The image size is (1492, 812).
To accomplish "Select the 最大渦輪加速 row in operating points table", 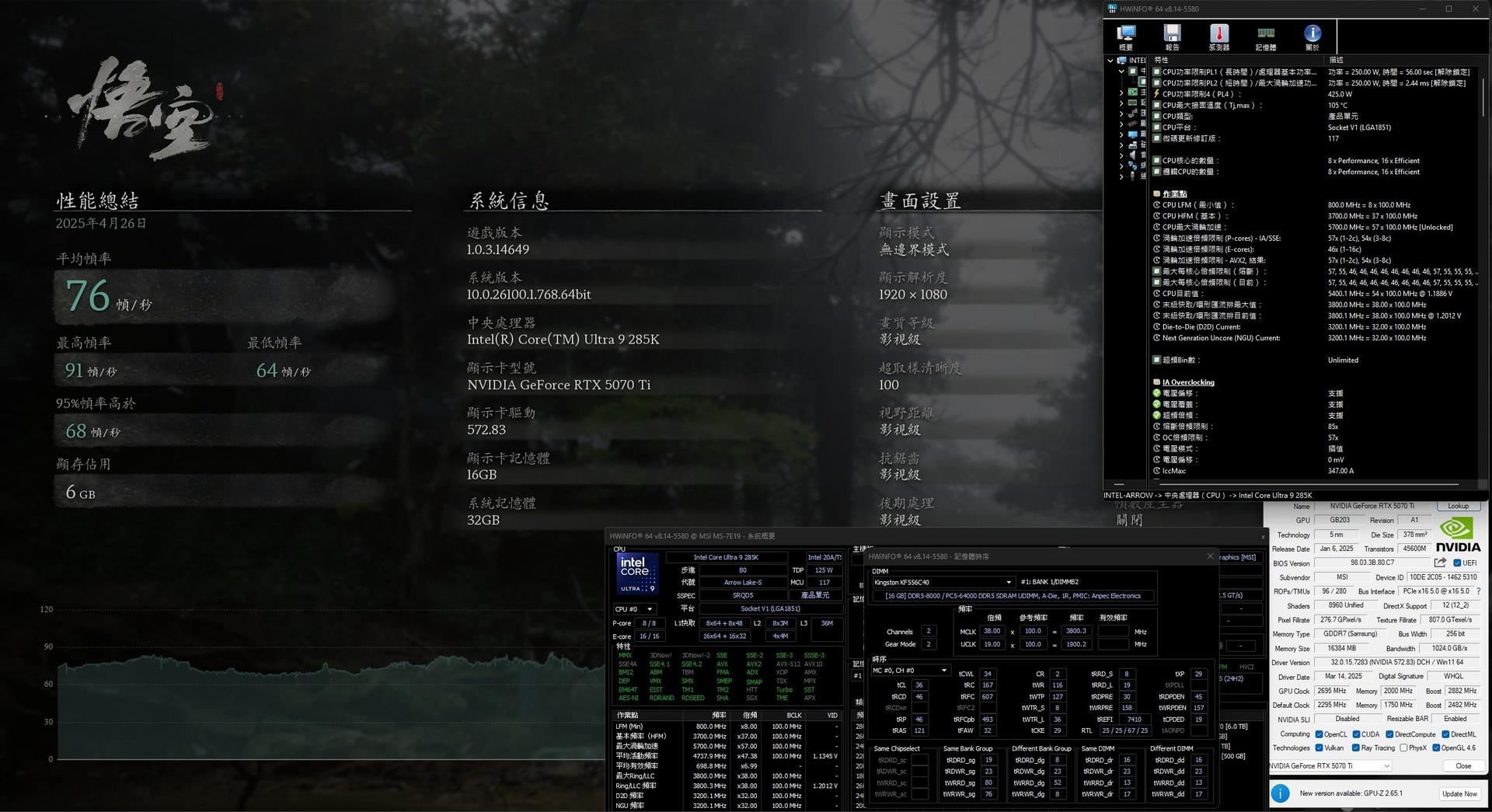I will [727, 746].
